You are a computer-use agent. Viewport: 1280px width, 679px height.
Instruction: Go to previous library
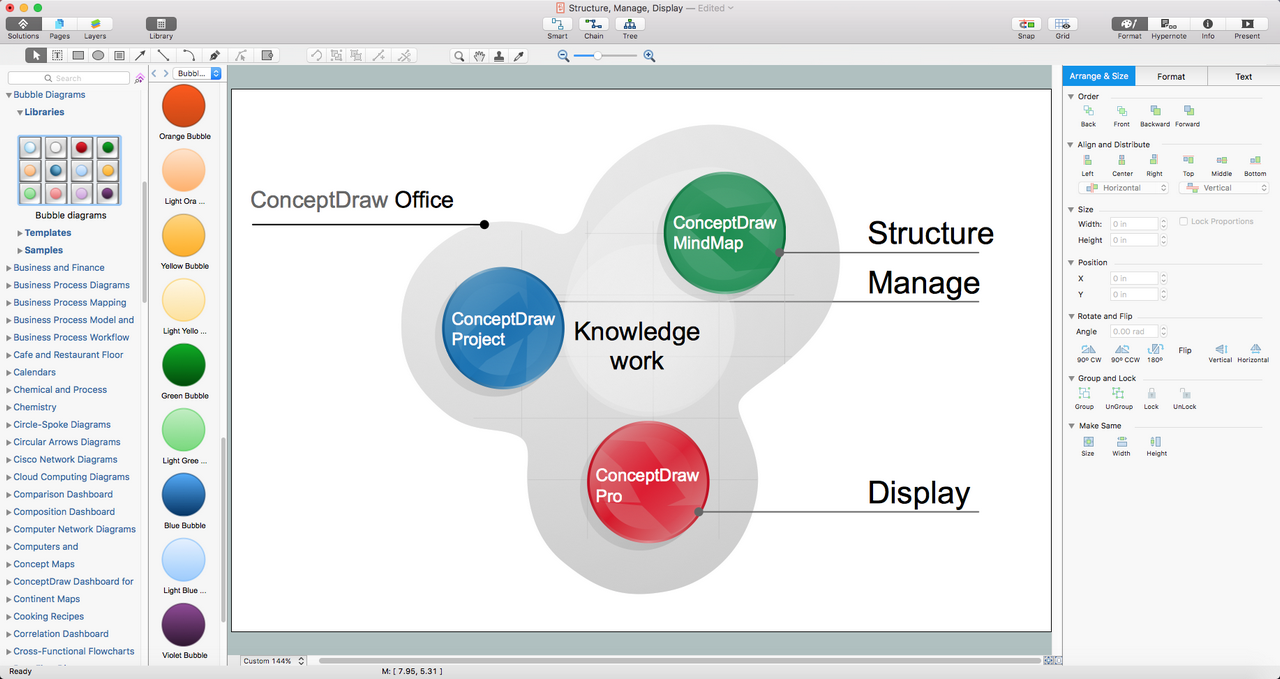click(154, 74)
